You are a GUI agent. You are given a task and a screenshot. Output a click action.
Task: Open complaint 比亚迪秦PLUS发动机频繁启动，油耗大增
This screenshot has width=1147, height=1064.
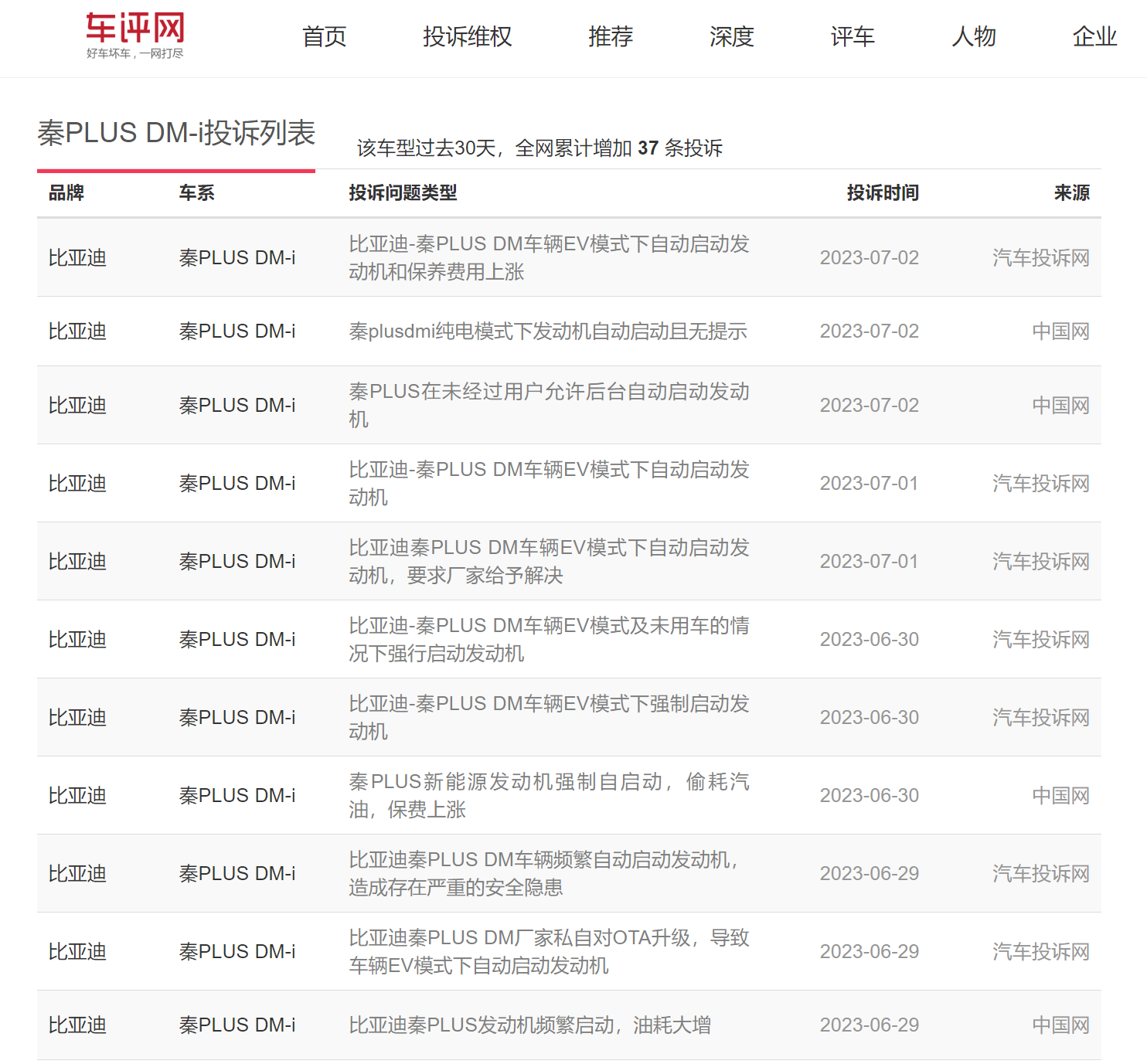point(529,1025)
